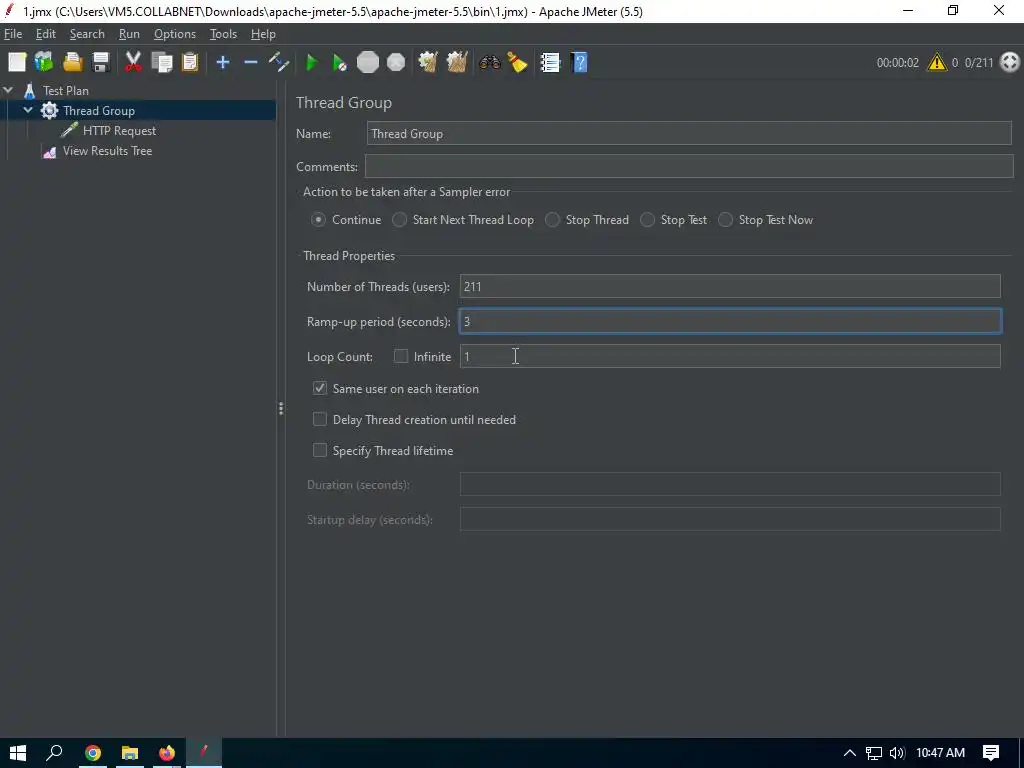Click the New test plan toolbar icon
The image size is (1024, 768).
tap(17, 63)
